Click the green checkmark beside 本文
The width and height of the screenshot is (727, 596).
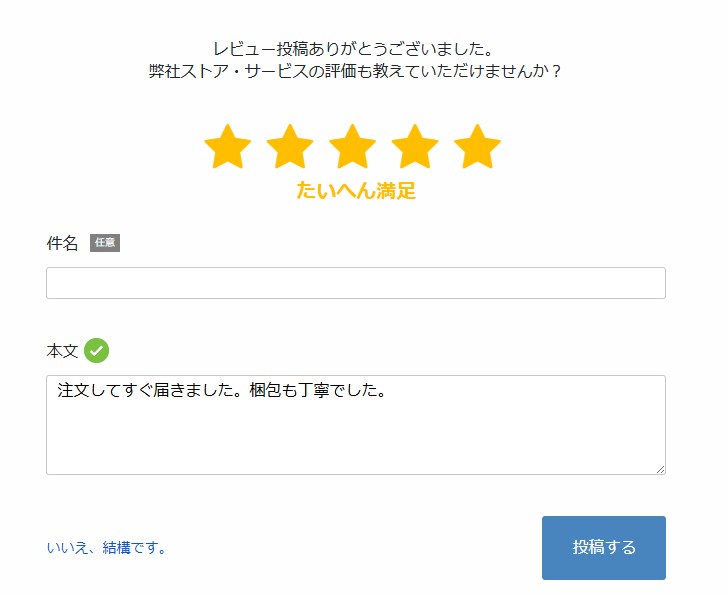96,351
